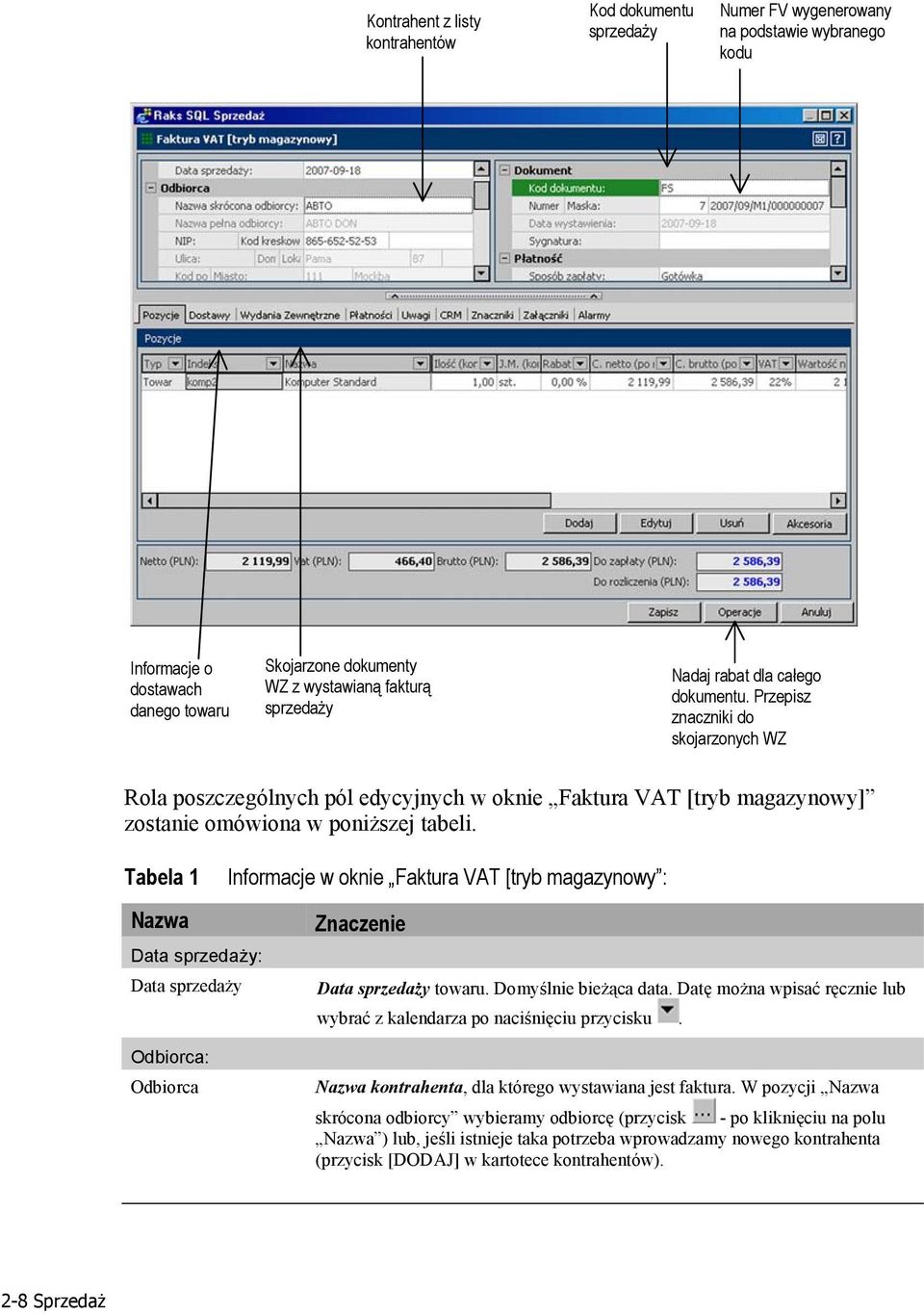This screenshot has height=1314, width=924.
Task: Click the 22% VAT cell in row
Action: coord(775,382)
